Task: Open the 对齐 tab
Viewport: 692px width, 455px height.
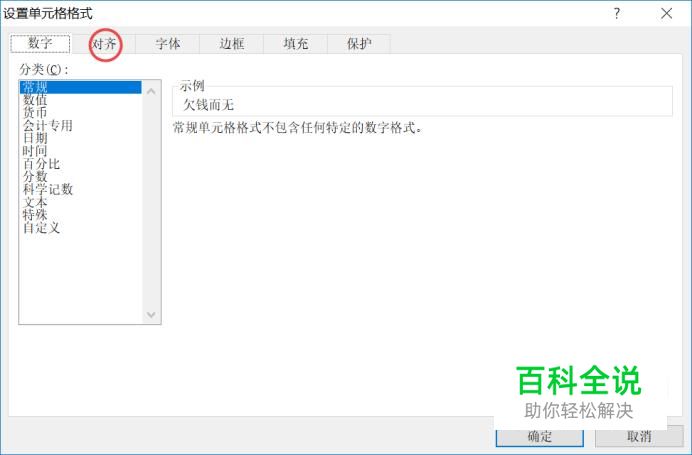Action: 105,44
